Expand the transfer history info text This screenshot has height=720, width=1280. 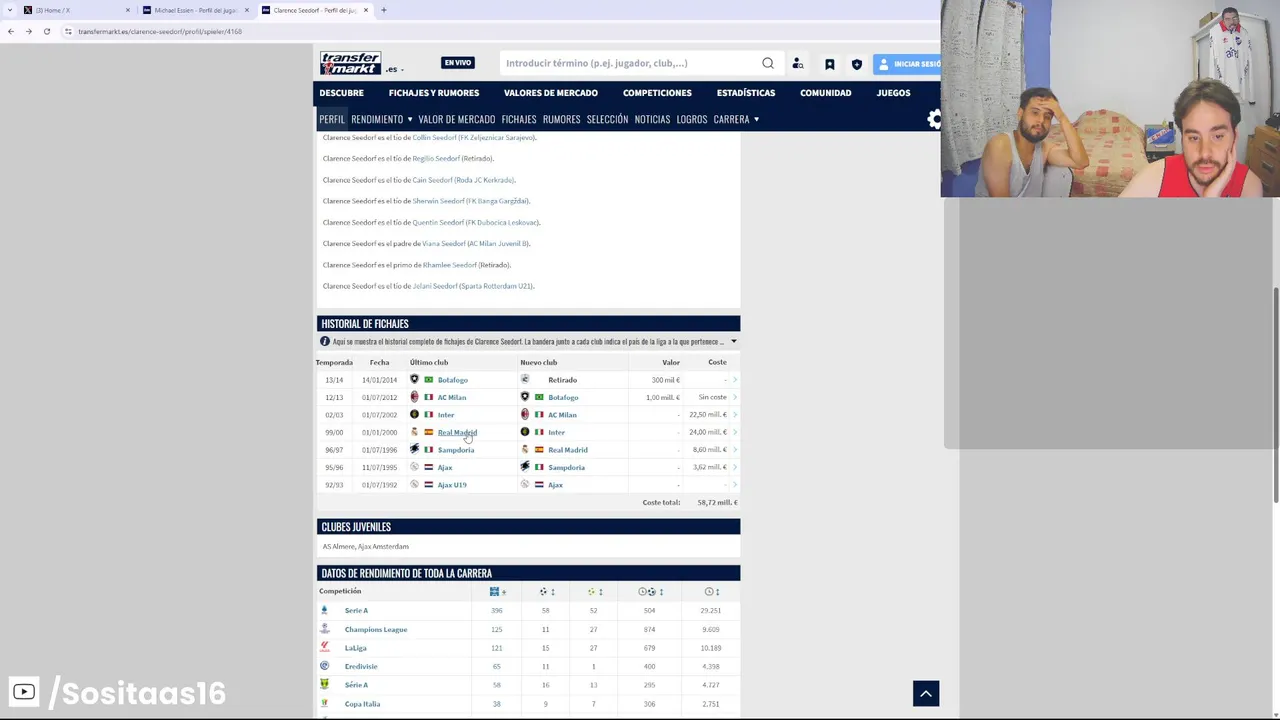coord(733,342)
